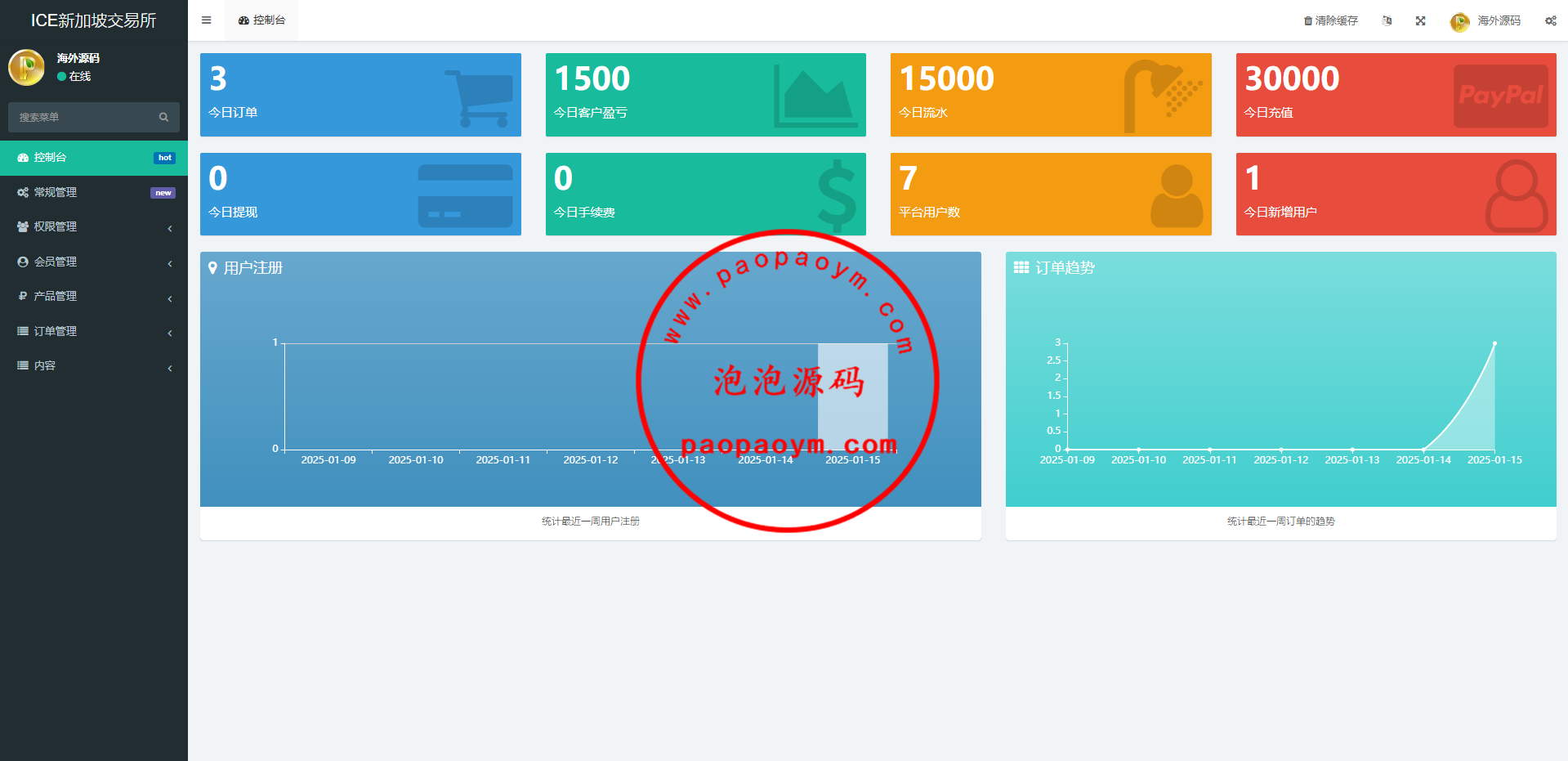Click the hot badge on 控制台
Viewport: 1568px width, 761px height.
point(165,158)
